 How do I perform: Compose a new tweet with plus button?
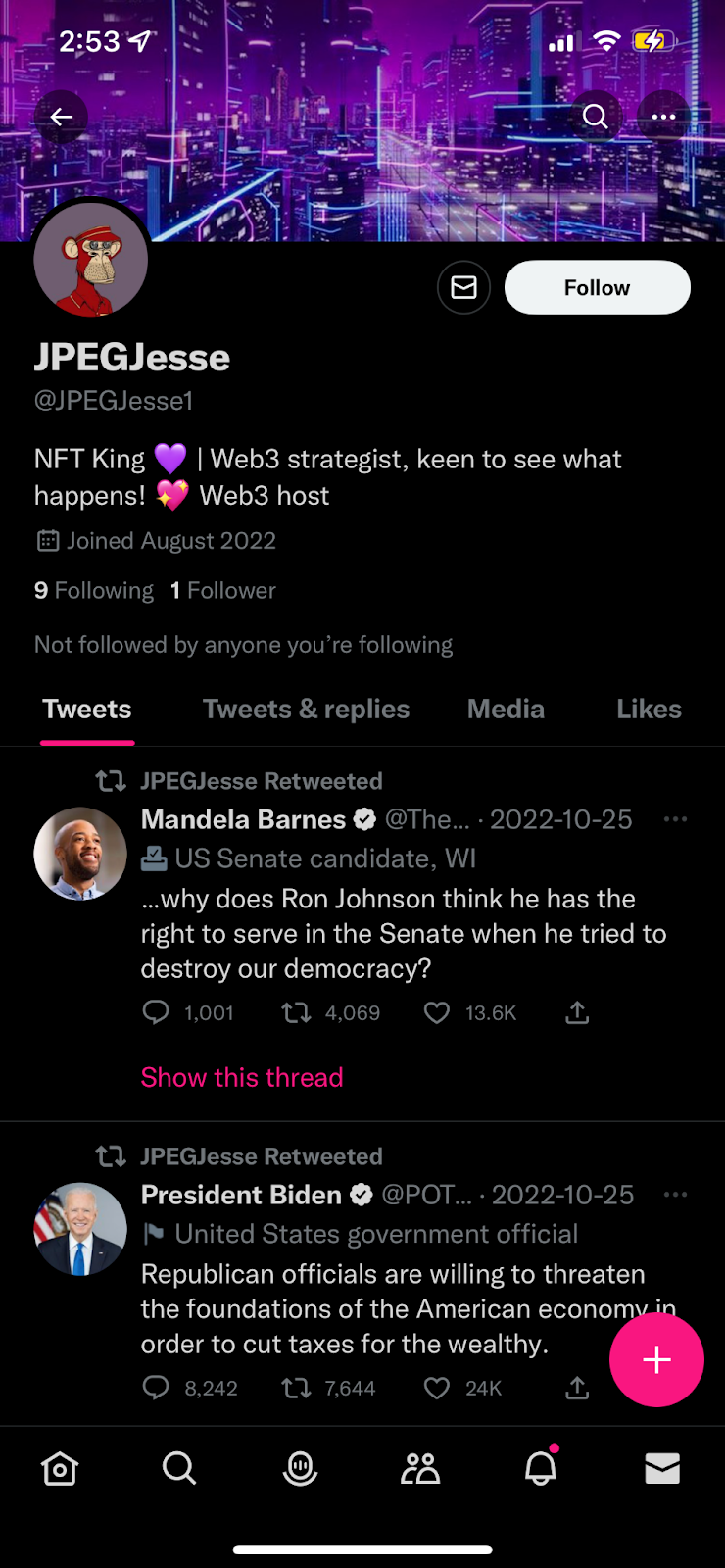click(x=656, y=1360)
